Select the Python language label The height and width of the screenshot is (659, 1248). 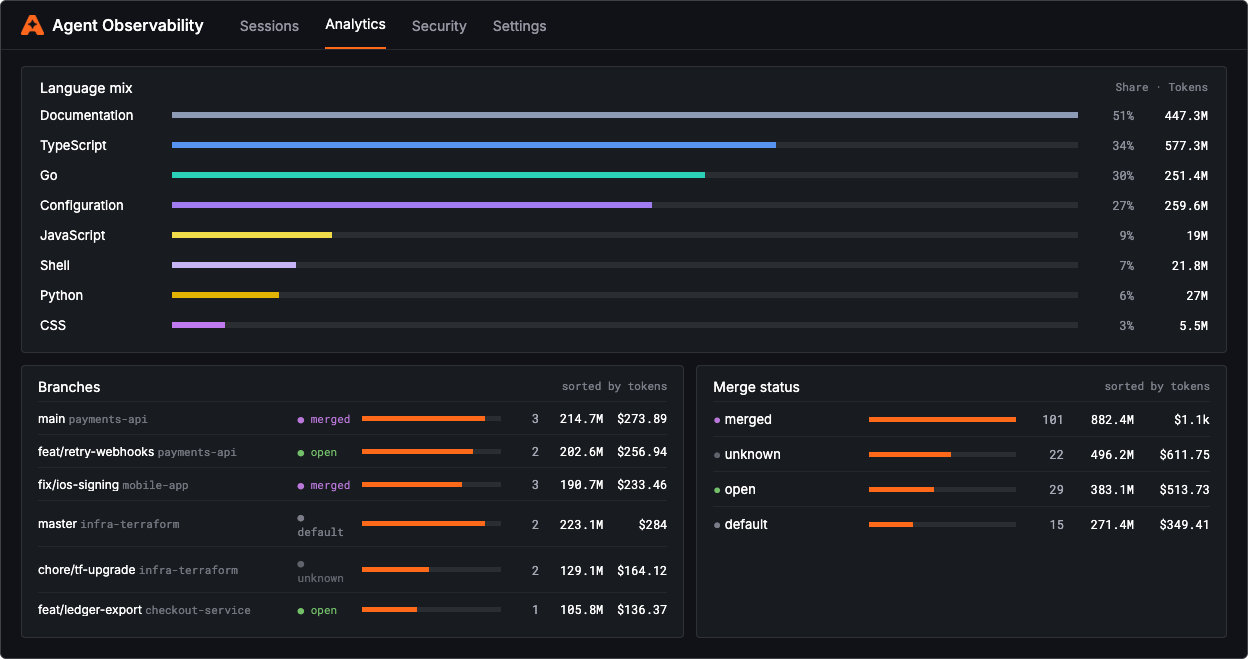click(x=61, y=295)
